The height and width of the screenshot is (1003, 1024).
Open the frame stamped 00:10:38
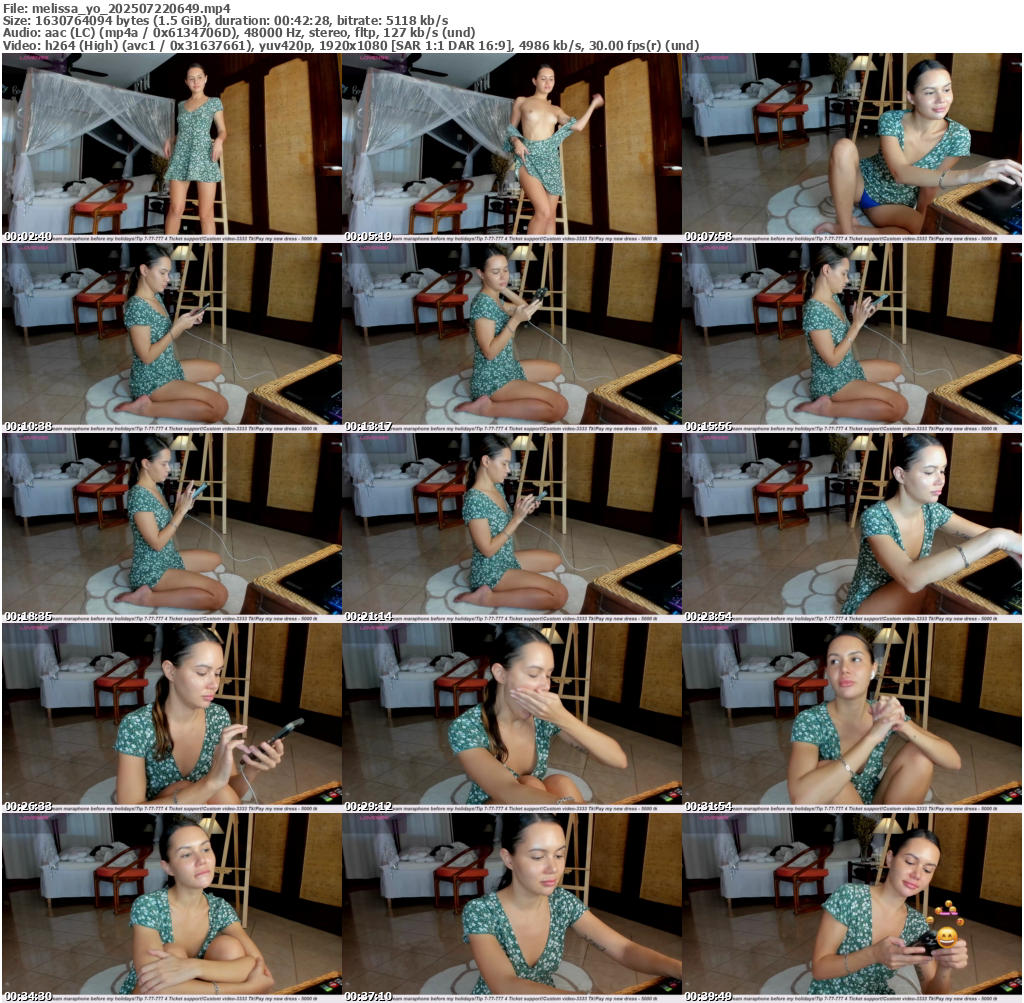pos(171,338)
